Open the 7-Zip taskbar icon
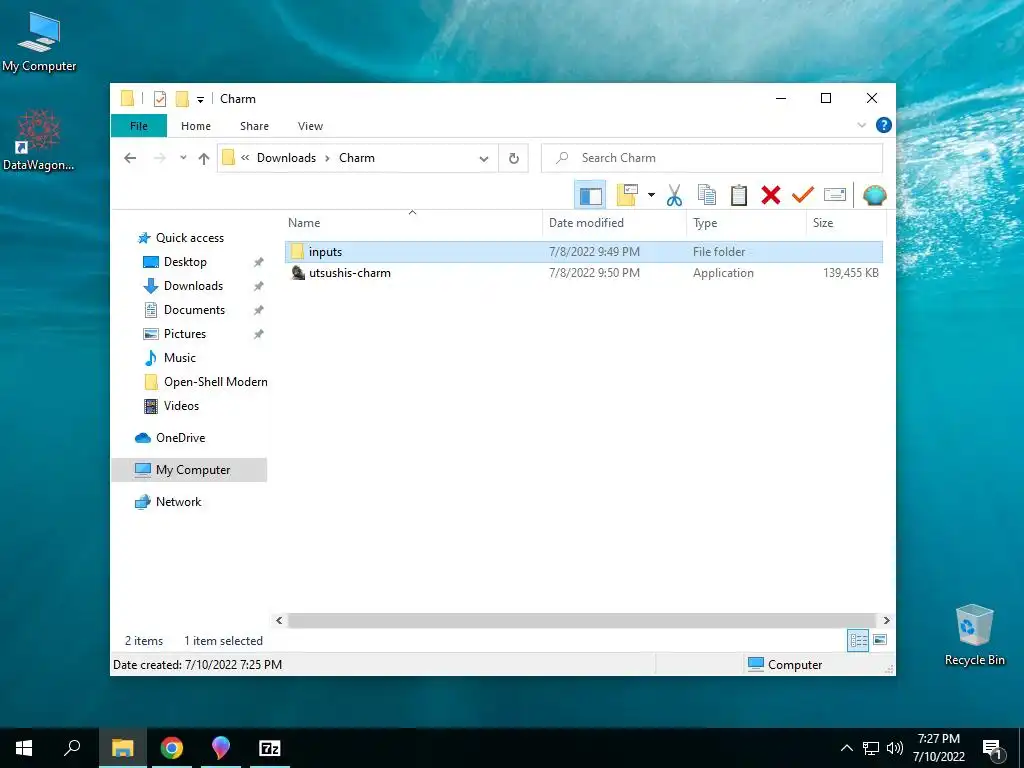 click(270, 748)
